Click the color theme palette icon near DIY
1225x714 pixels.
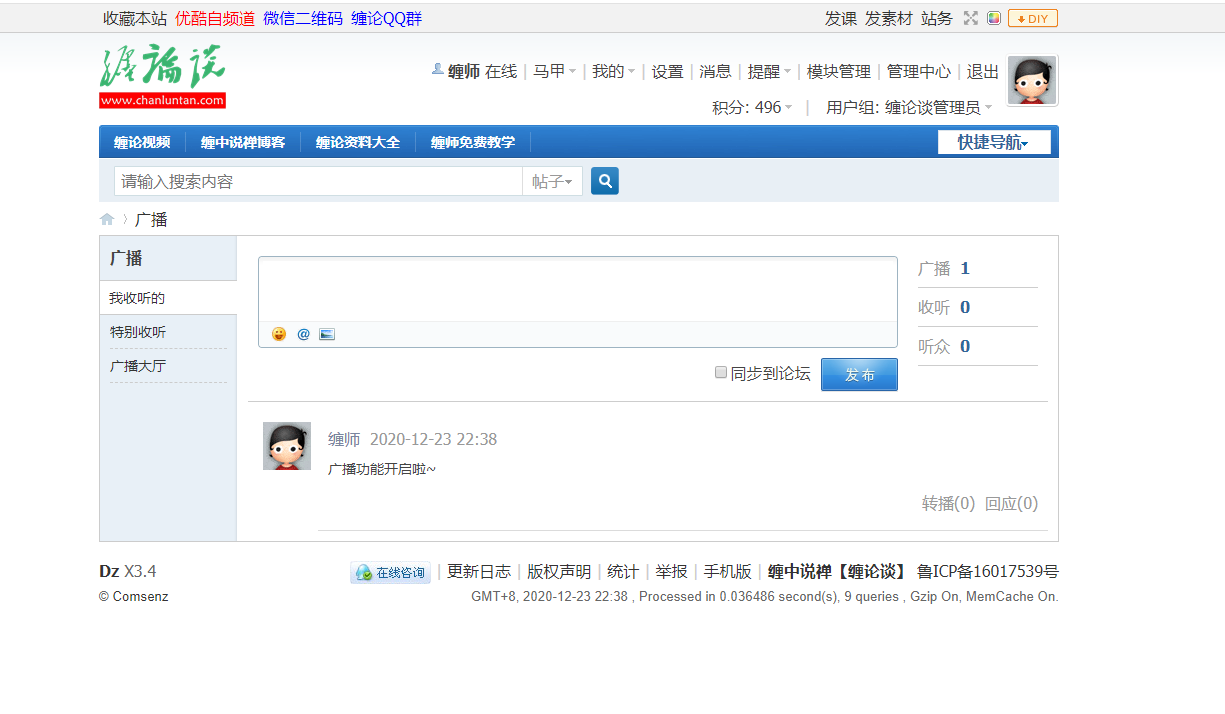coord(993,17)
